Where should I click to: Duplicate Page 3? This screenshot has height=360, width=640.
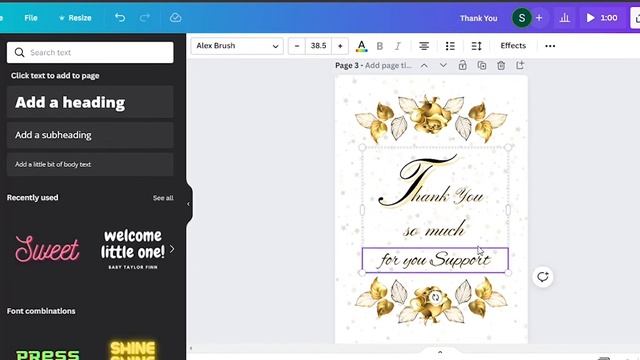click(482, 65)
